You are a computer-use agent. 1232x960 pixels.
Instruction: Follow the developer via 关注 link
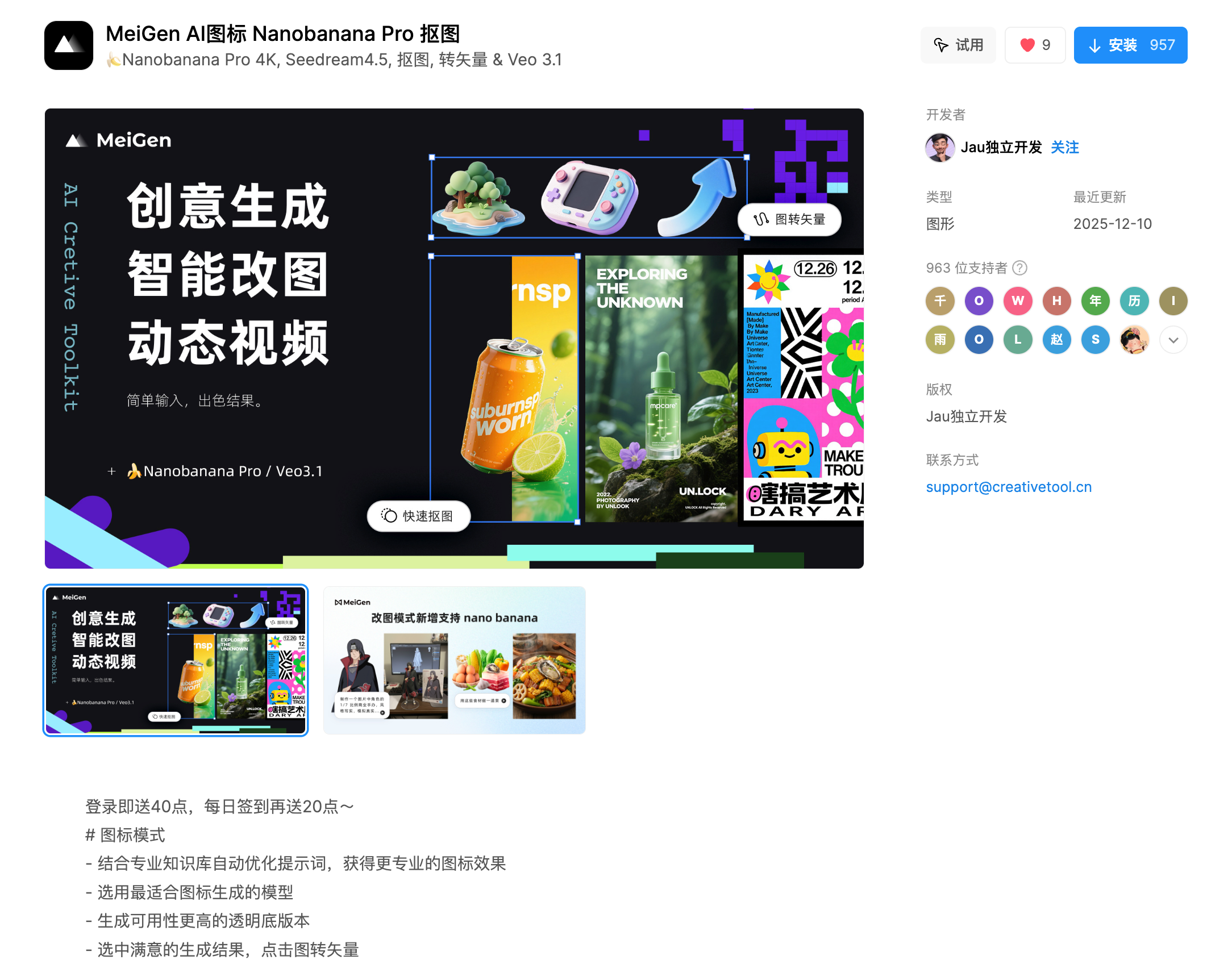click(x=1064, y=148)
